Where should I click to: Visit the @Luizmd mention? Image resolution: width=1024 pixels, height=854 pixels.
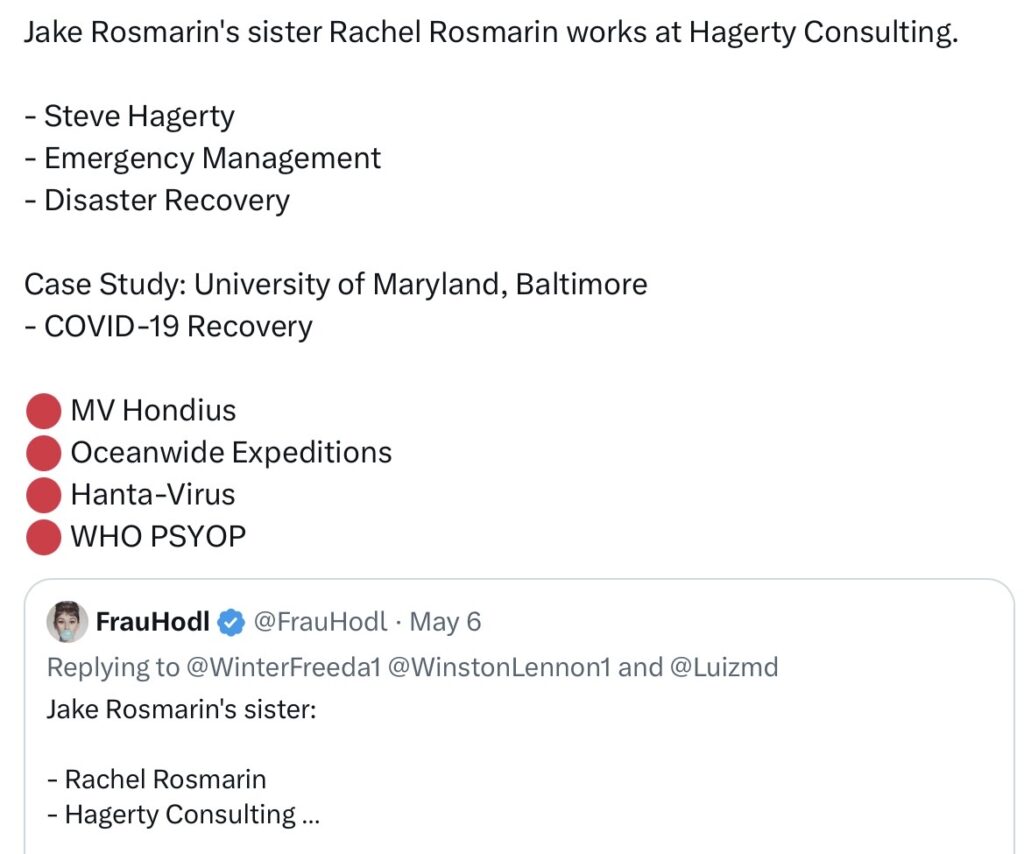point(724,667)
